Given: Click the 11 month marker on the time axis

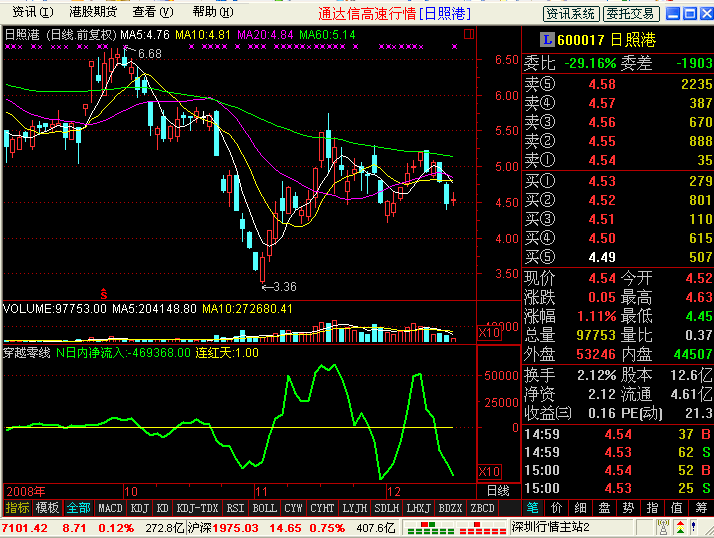Looking at the screenshot, I should click(261, 492).
